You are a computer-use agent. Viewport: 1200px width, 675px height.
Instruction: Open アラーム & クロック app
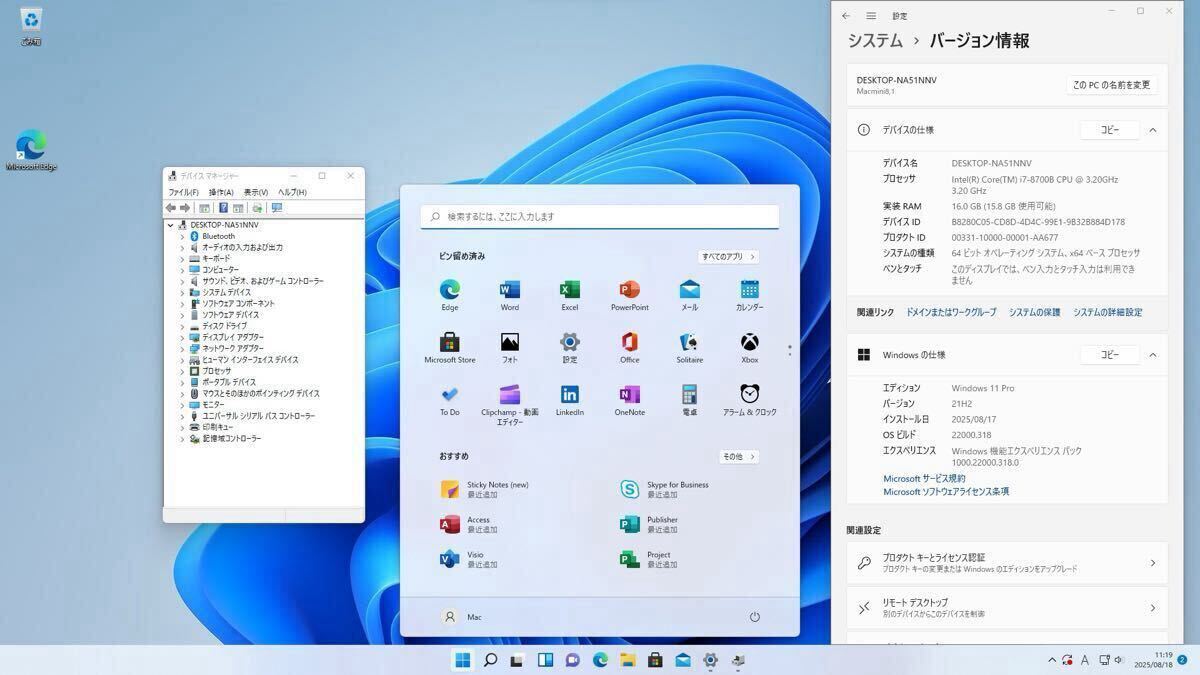point(750,394)
